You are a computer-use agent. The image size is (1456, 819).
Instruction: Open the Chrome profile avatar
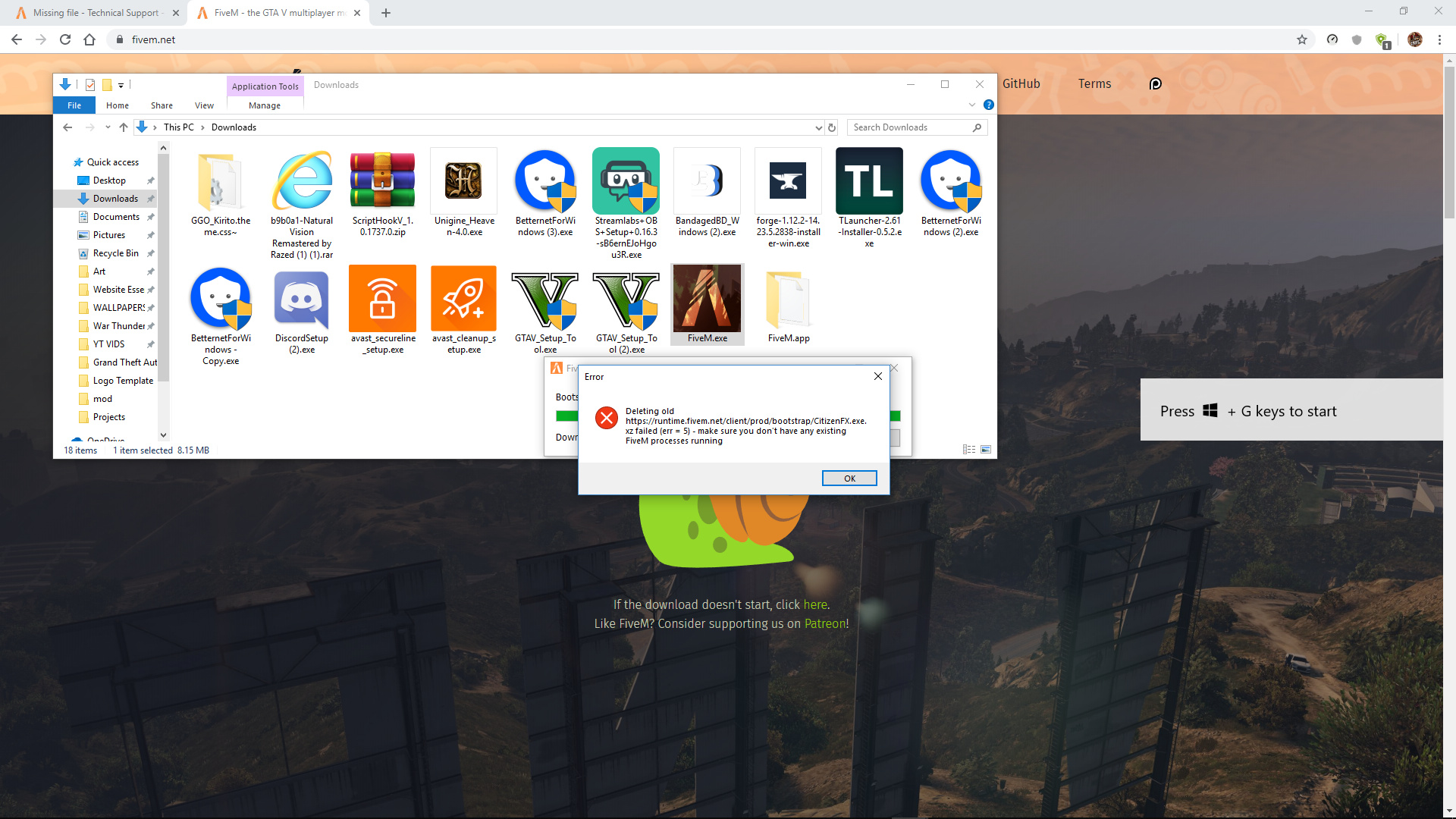click(1415, 39)
